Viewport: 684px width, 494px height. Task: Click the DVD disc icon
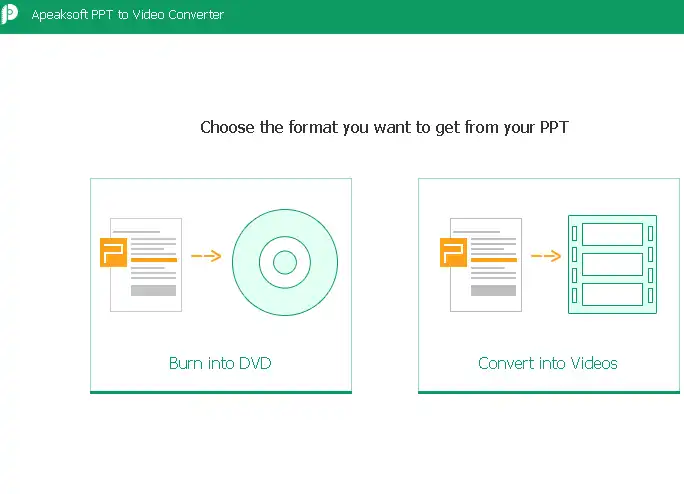point(285,264)
